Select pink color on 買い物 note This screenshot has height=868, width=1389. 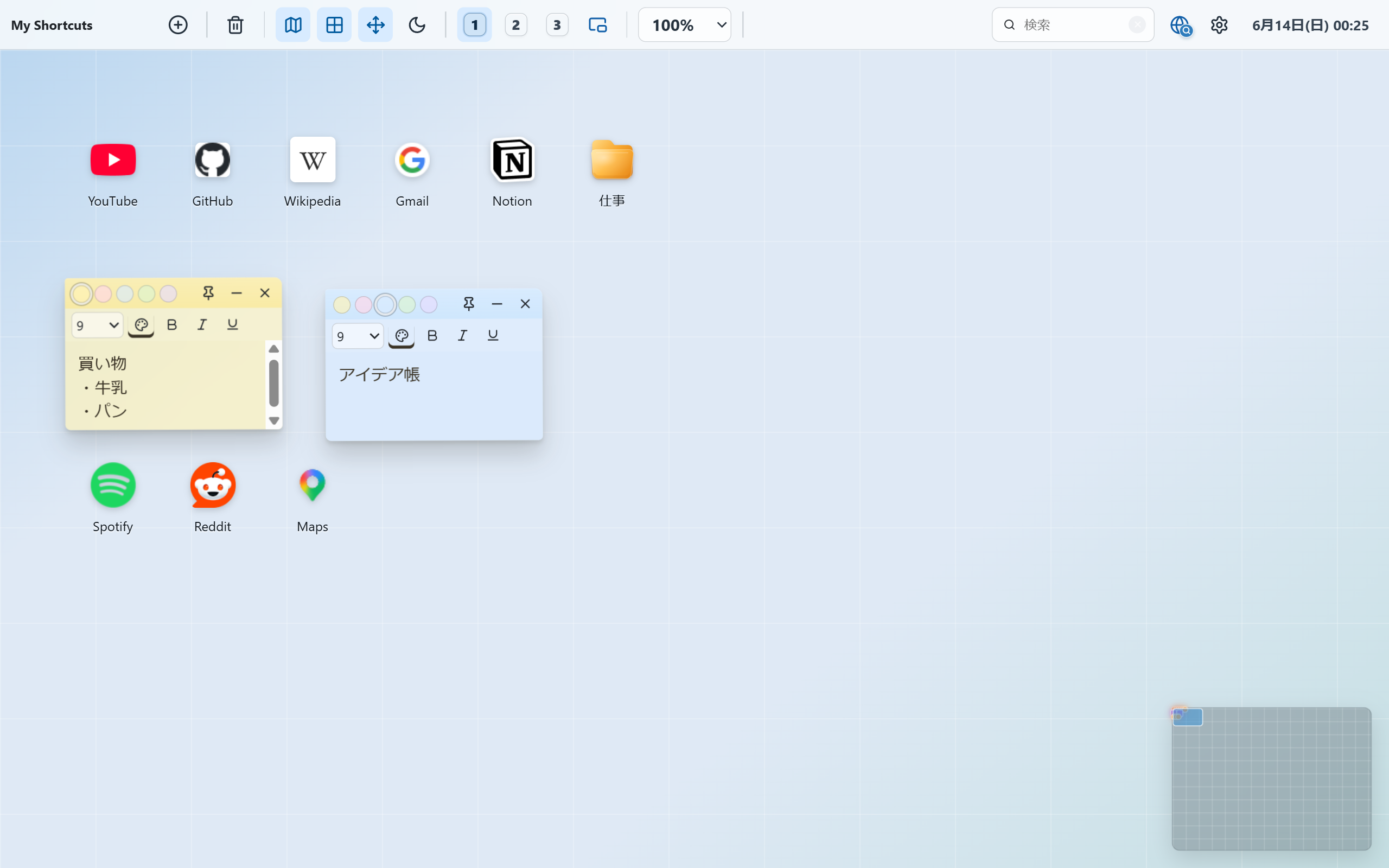103,294
